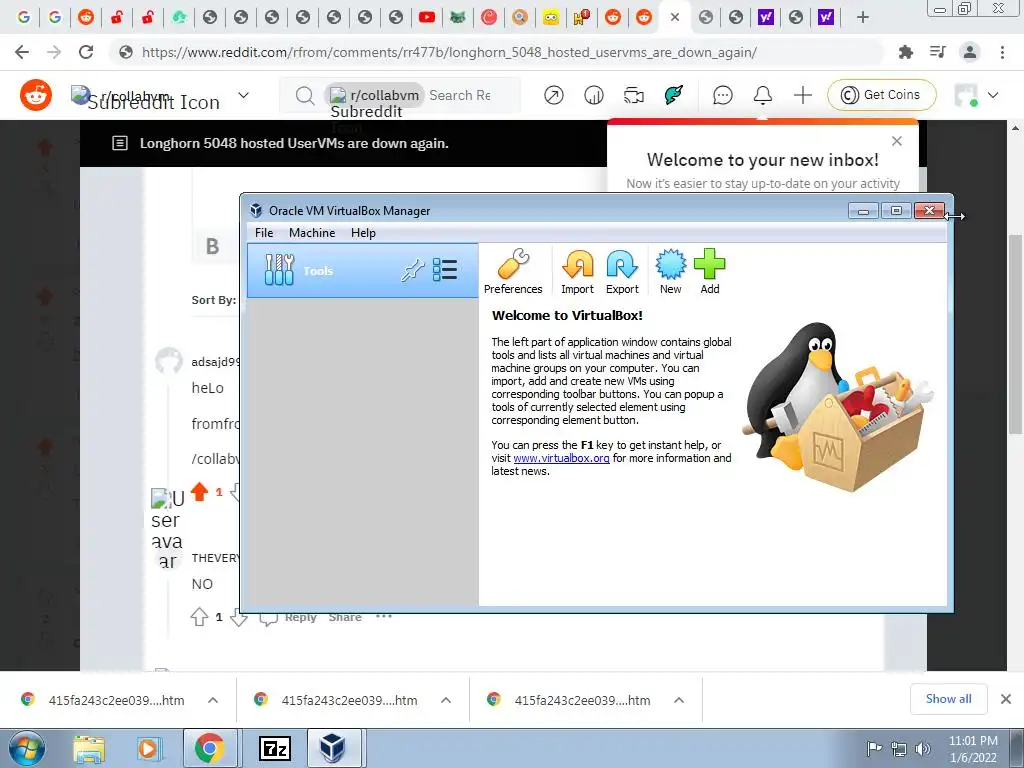
Task: Click Show all downloads
Action: coord(948,699)
